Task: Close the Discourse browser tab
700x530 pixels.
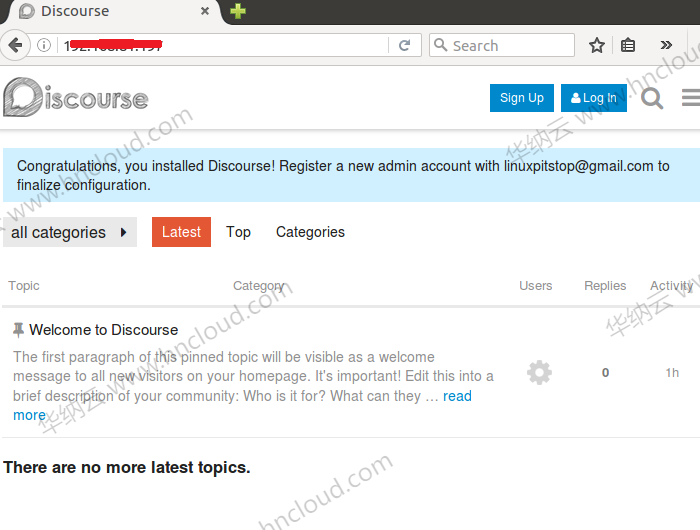Action: click(205, 11)
